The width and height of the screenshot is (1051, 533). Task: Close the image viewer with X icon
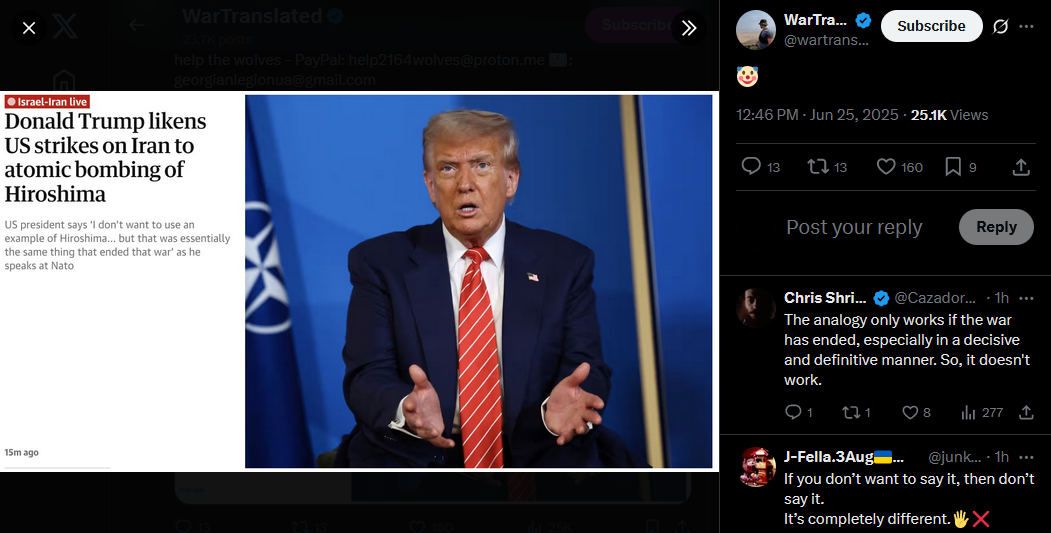[29, 28]
